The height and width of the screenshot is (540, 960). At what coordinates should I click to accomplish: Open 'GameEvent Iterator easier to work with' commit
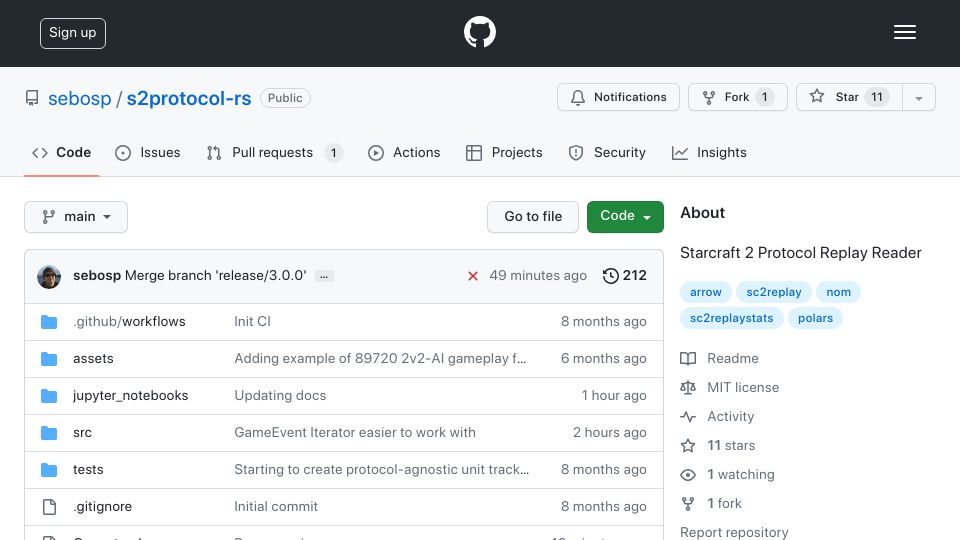click(x=355, y=432)
